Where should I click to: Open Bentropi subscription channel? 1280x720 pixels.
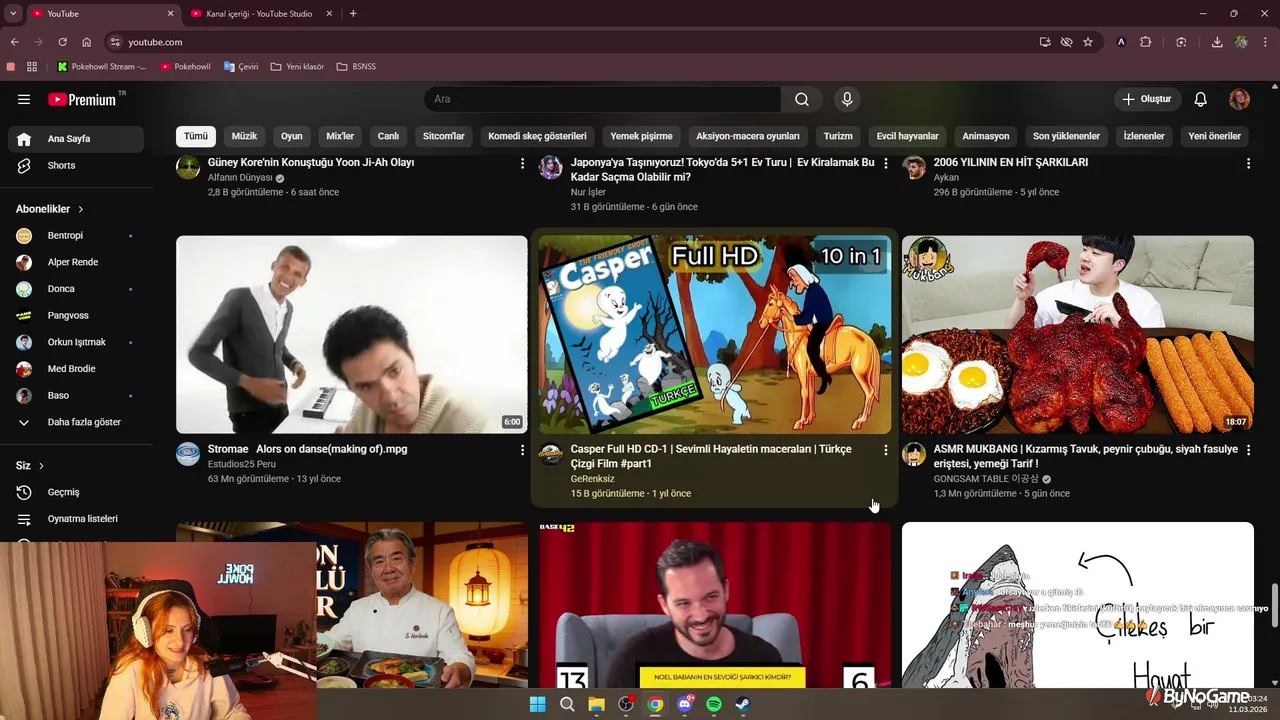point(76,236)
